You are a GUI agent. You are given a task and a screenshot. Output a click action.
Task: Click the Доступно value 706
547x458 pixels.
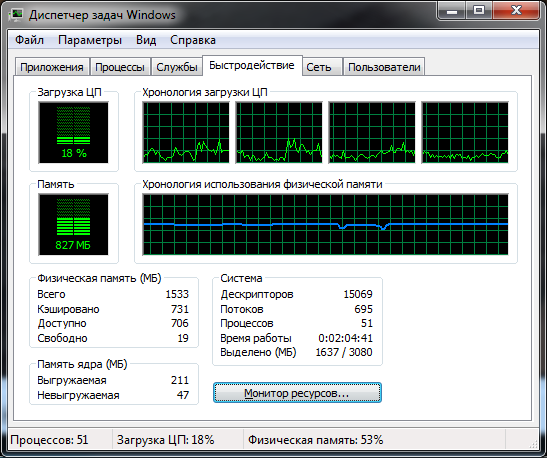tap(180, 323)
